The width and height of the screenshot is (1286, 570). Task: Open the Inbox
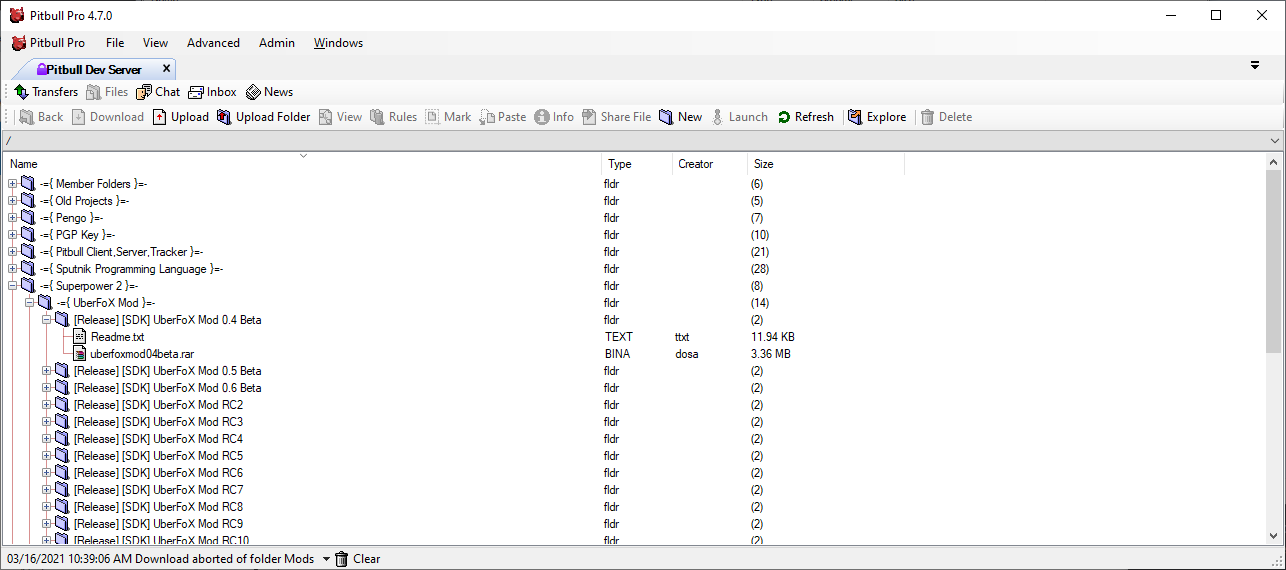212,92
